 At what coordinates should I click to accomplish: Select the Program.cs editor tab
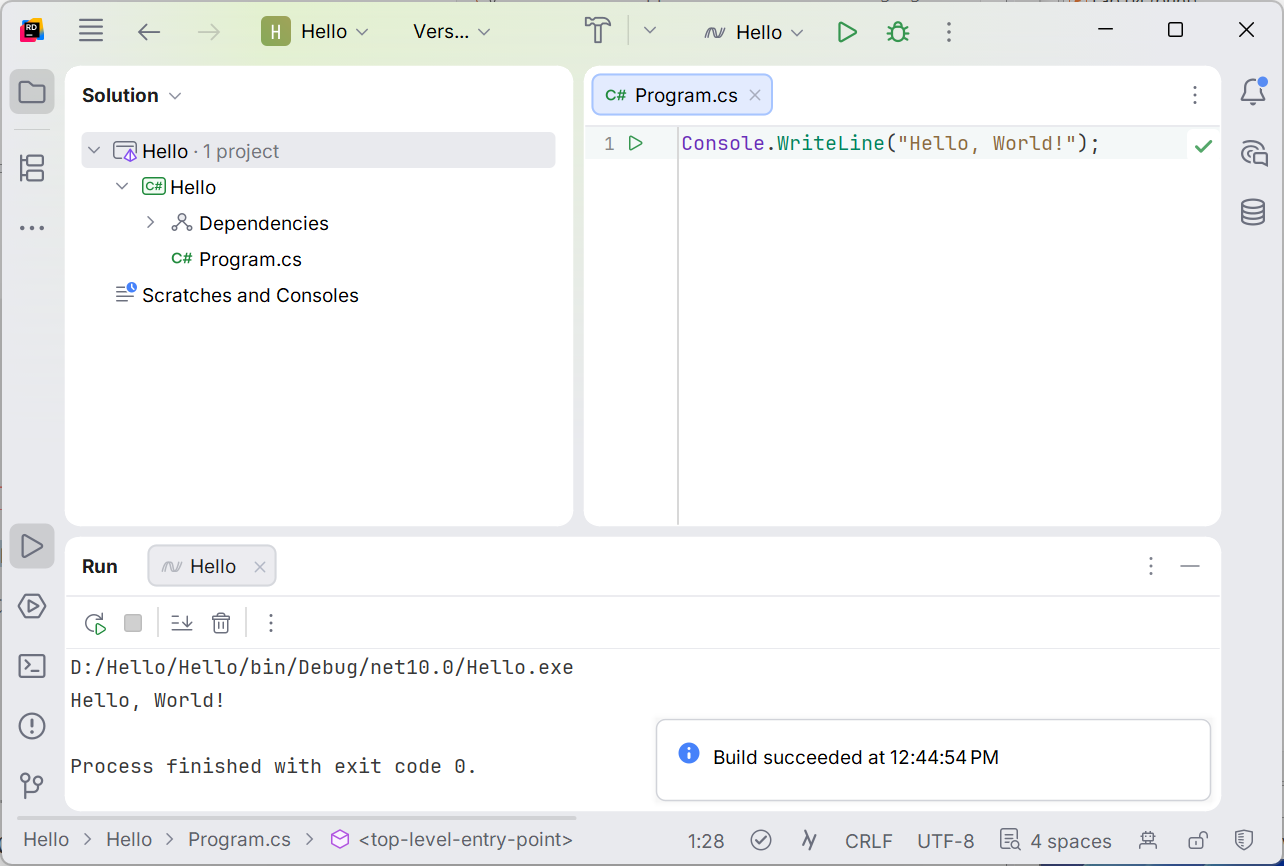tap(682, 95)
